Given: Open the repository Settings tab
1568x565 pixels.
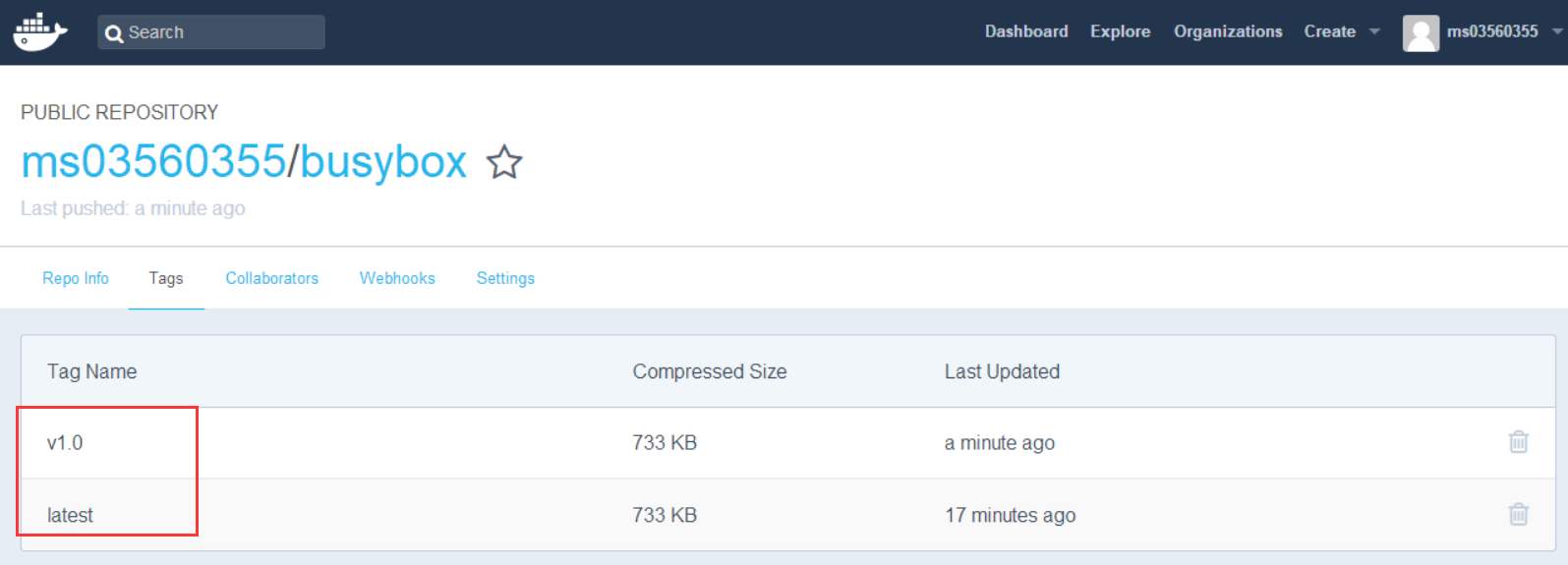Looking at the screenshot, I should 505,278.
